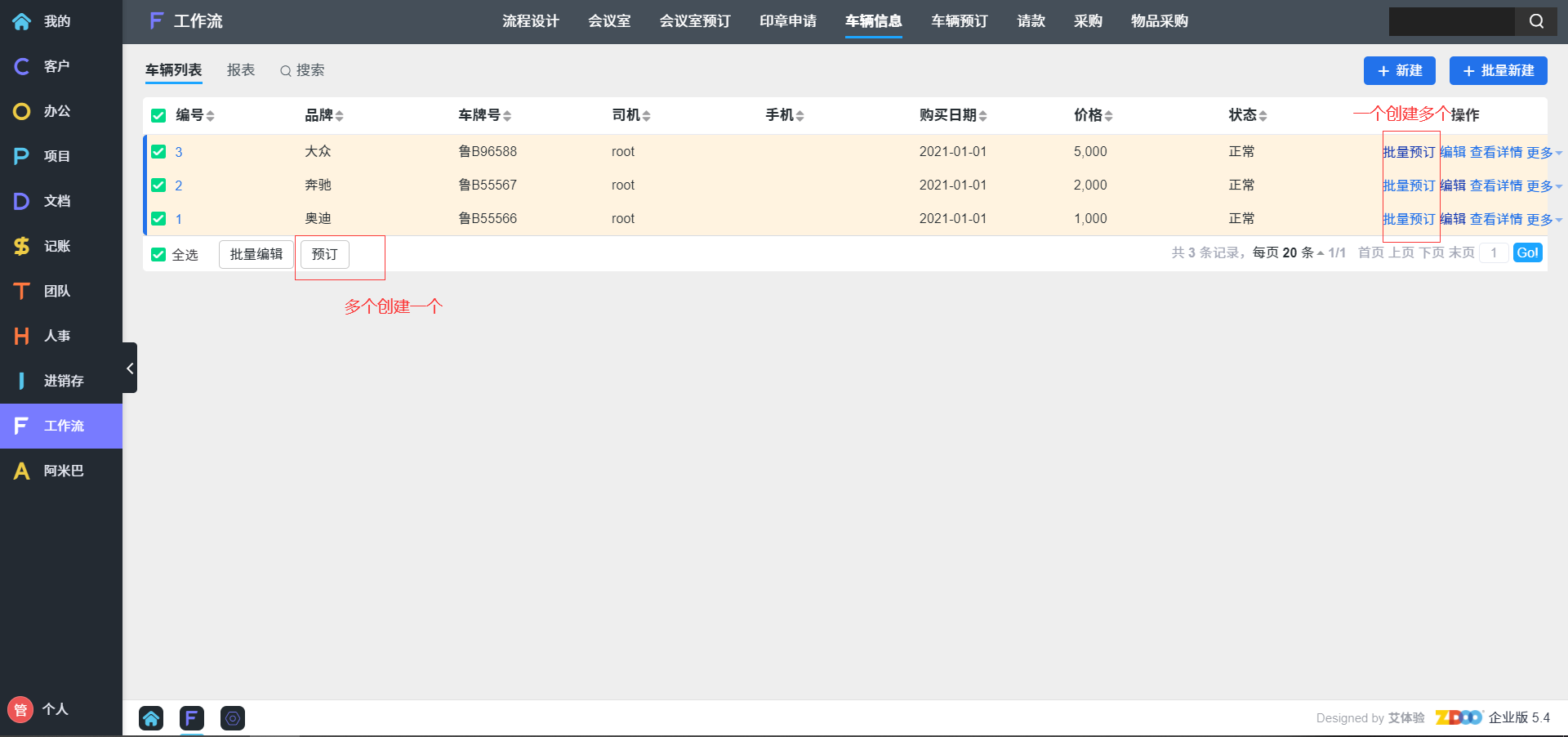Open the 记账 dollar icon in sidebar

pyautogui.click(x=22, y=246)
